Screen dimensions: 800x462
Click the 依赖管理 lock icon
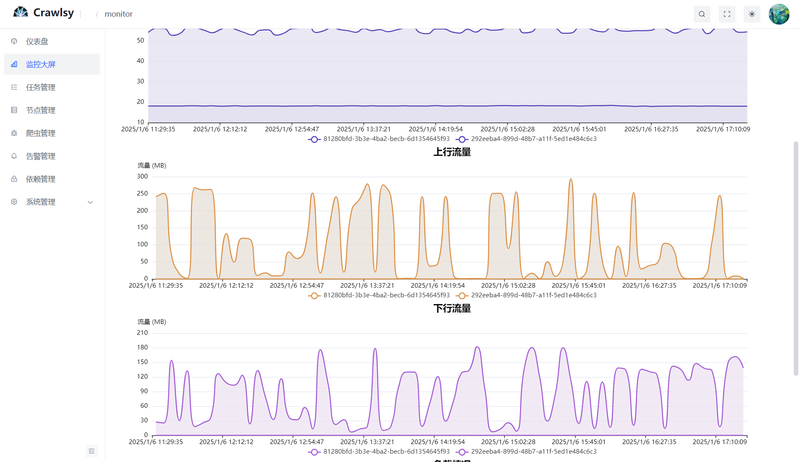(x=14, y=179)
